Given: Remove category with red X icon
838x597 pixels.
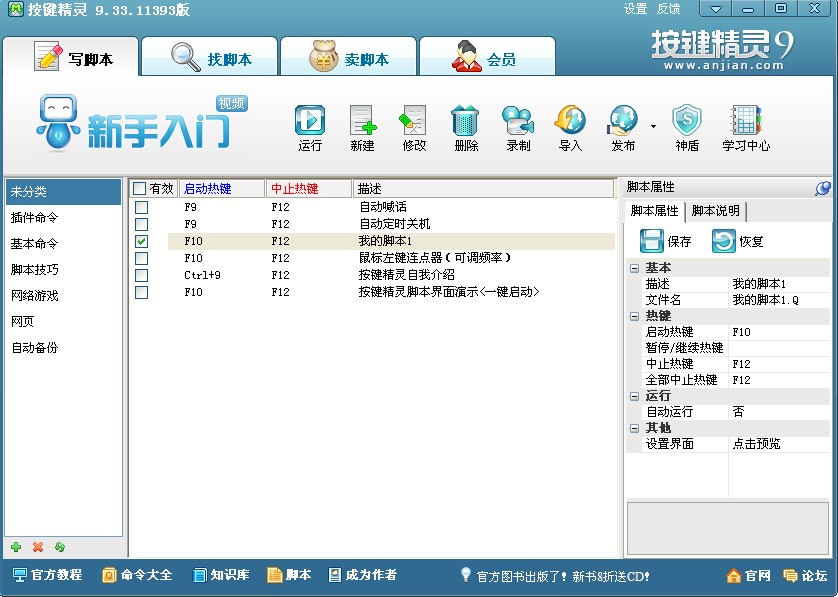Looking at the screenshot, I should pyautogui.click(x=38, y=547).
